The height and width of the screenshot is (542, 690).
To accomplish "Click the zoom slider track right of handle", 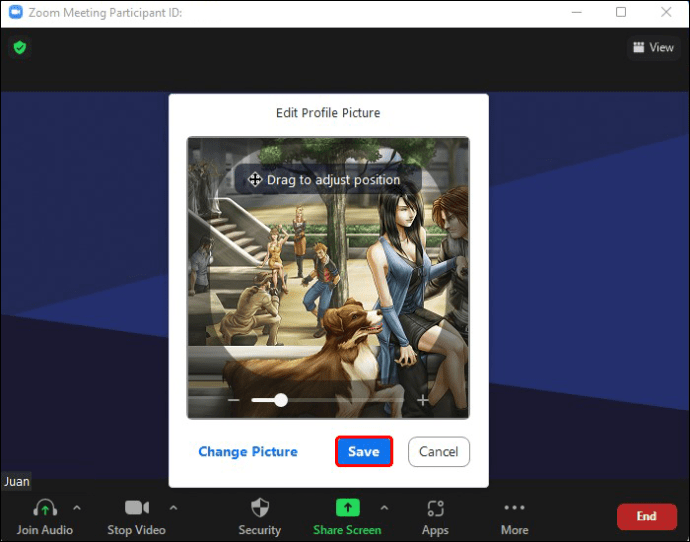I will point(346,400).
